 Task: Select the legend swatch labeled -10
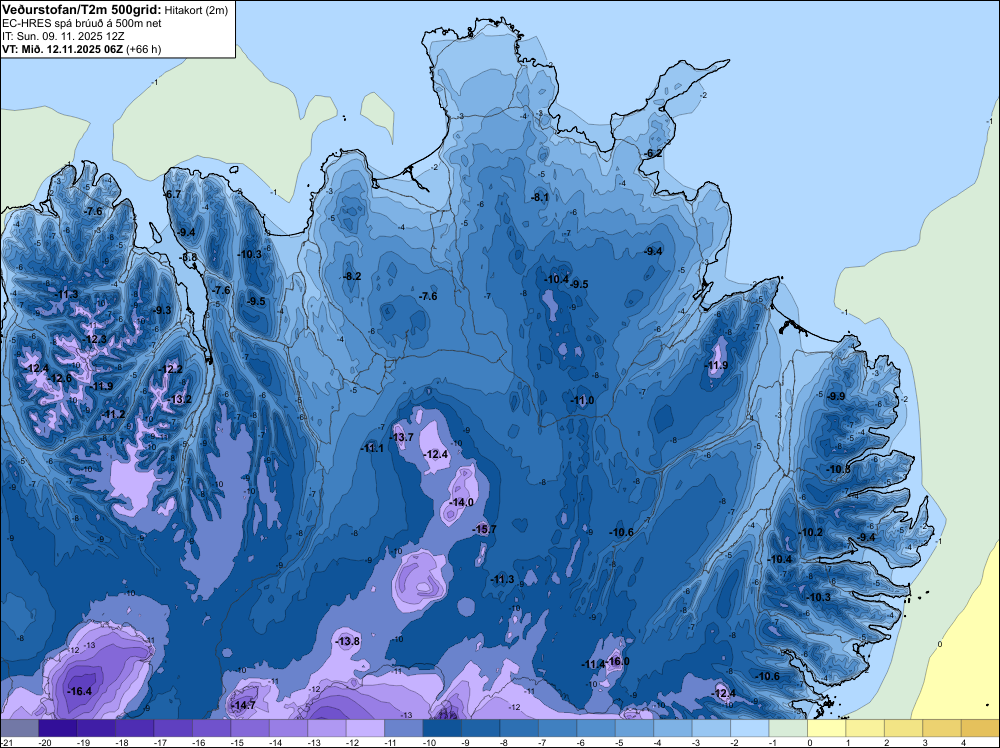tap(443, 728)
